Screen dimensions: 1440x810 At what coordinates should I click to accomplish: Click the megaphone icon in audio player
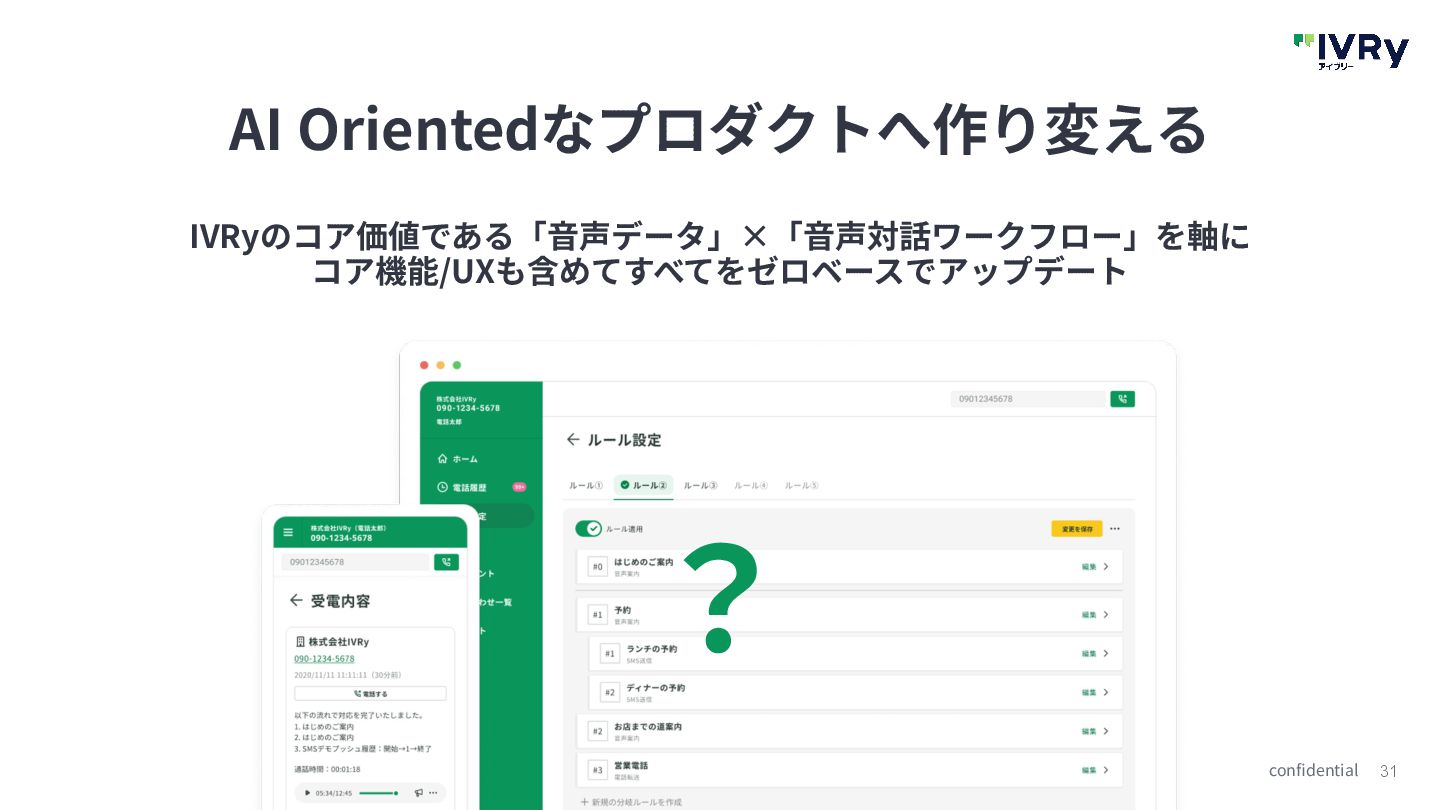[x=419, y=792]
